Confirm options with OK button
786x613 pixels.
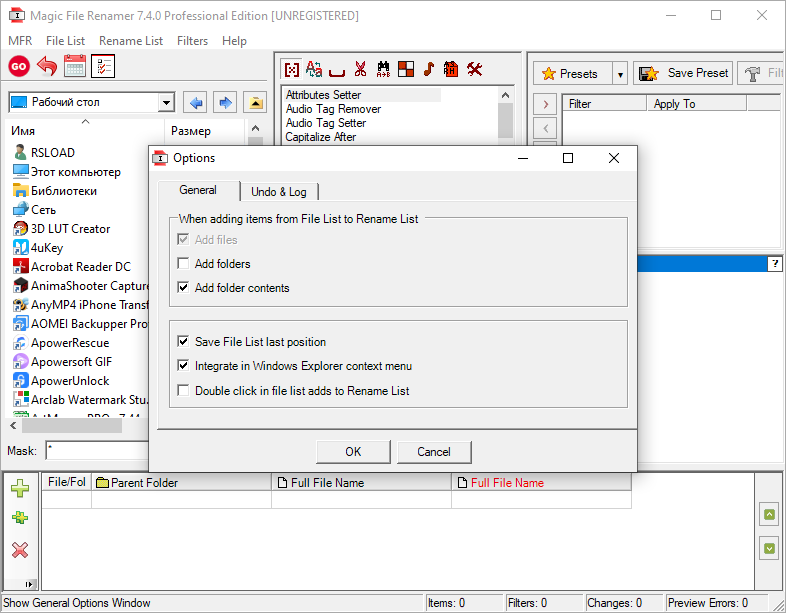pos(353,452)
